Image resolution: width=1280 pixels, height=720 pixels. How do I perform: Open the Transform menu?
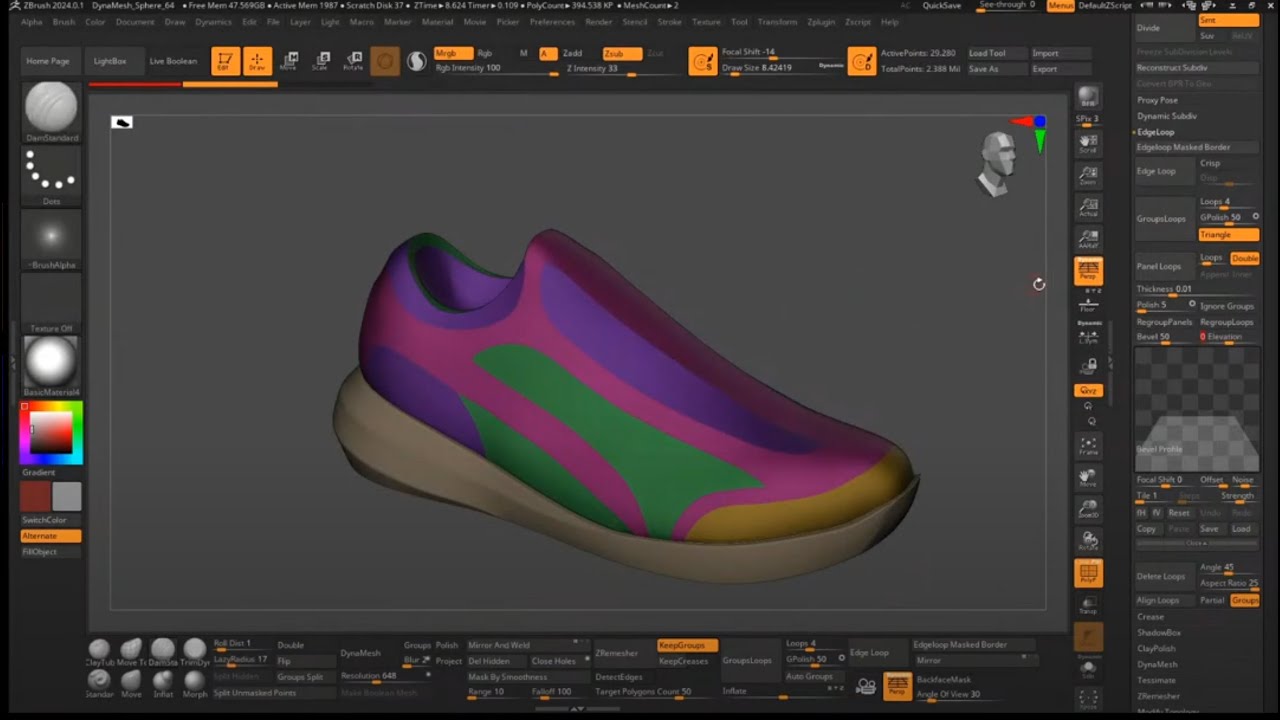[777, 21]
